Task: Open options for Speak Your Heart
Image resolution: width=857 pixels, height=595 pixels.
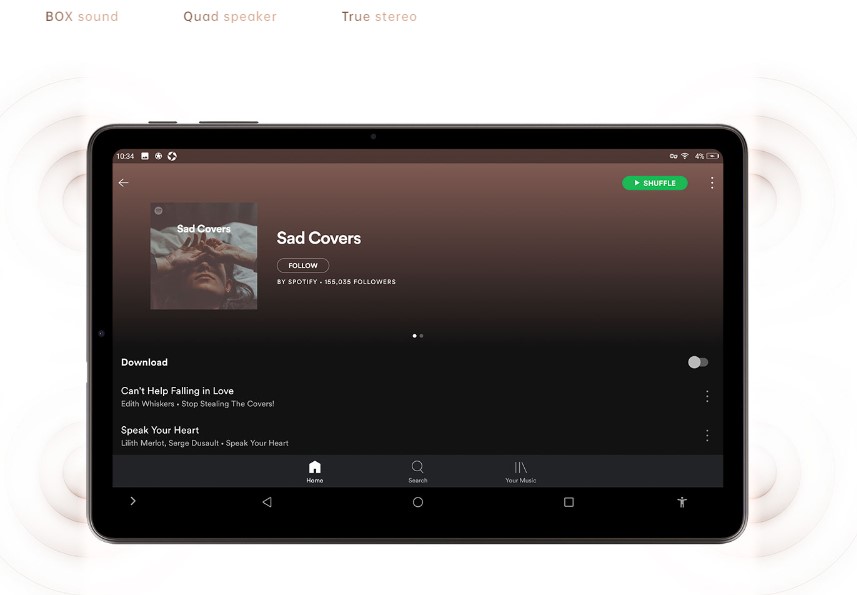Action: pyautogui.click(x=707, y=435)
